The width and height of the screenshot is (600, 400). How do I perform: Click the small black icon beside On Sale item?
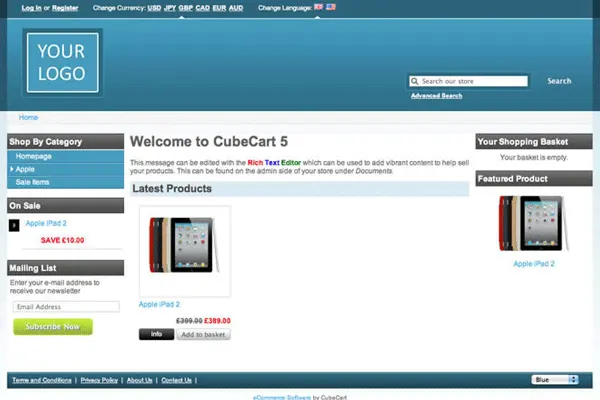click(x=14, y=225)
